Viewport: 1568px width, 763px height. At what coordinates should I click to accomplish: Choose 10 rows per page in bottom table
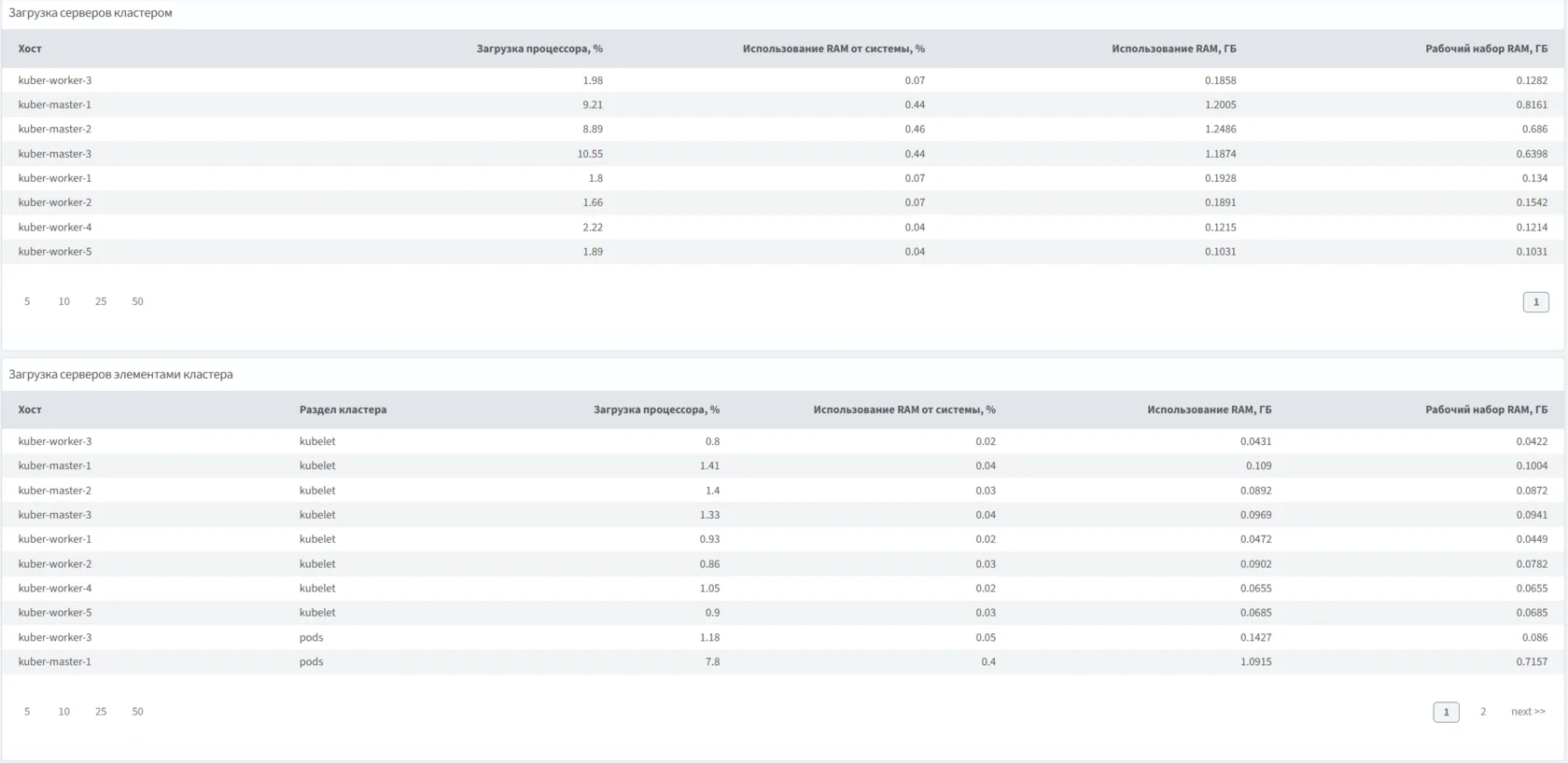click(63, 712)
